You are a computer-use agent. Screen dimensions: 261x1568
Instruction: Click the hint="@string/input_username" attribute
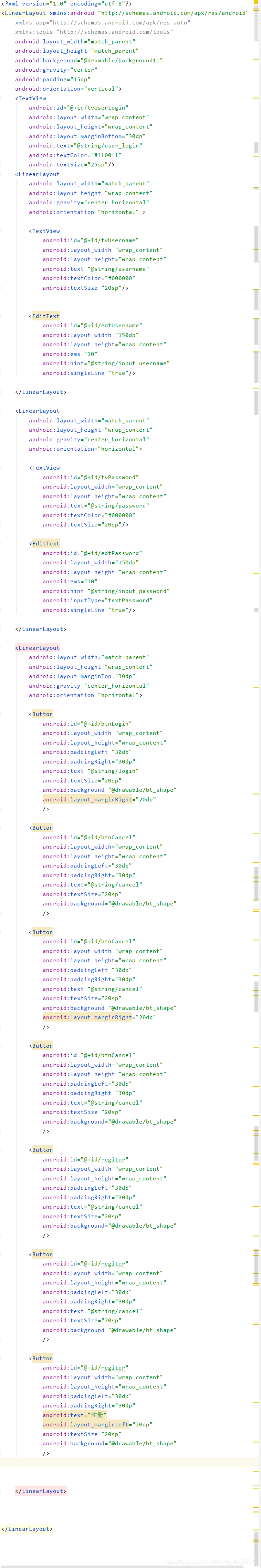[x=106, y=363]
